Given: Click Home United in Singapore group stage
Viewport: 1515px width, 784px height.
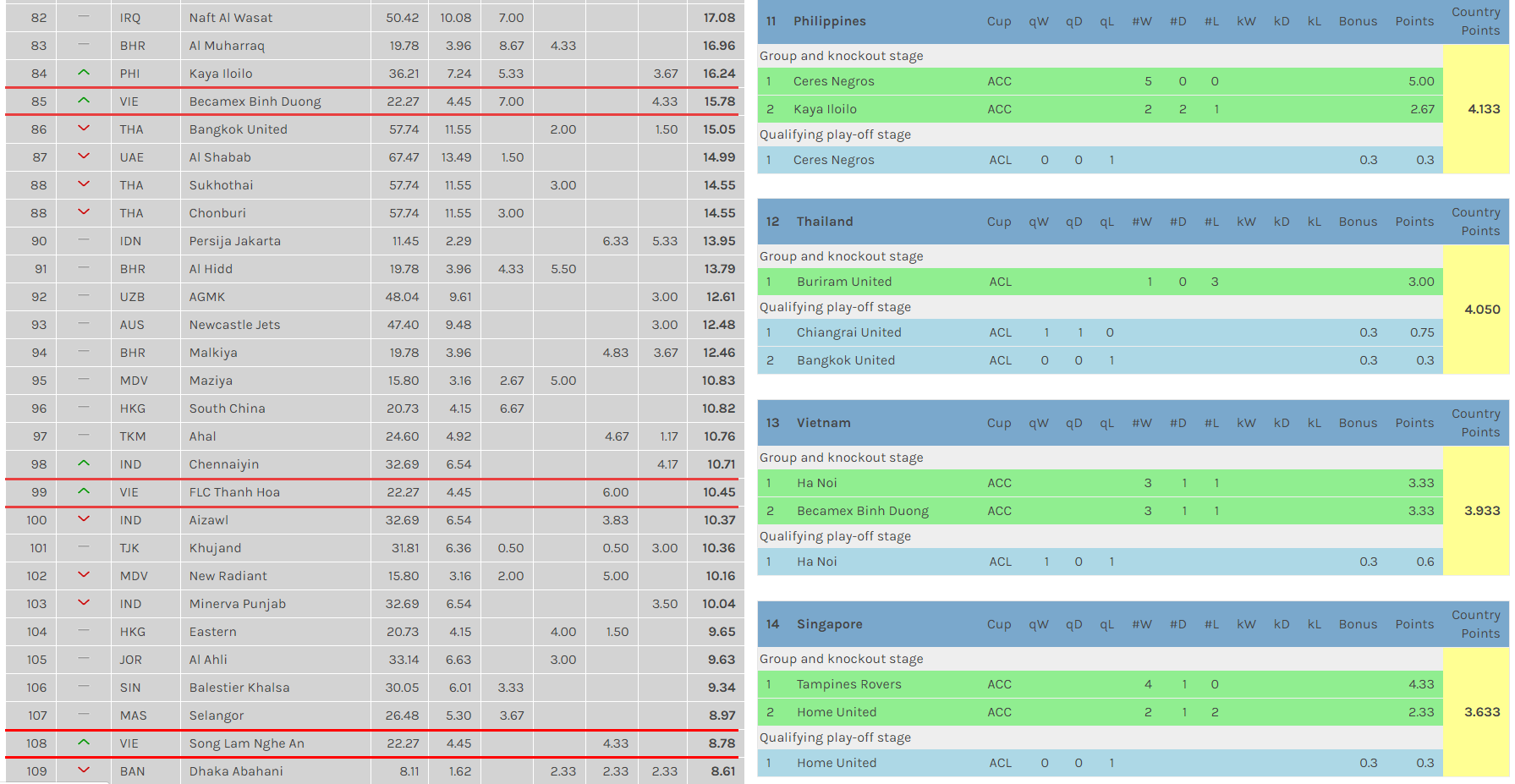Looking at the screenshot, I should (x=836, y=712).
